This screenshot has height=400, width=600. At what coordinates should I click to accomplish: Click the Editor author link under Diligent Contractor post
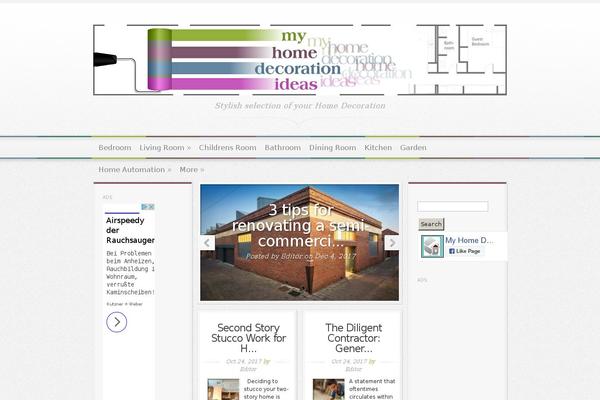click(x=354, y=369)
